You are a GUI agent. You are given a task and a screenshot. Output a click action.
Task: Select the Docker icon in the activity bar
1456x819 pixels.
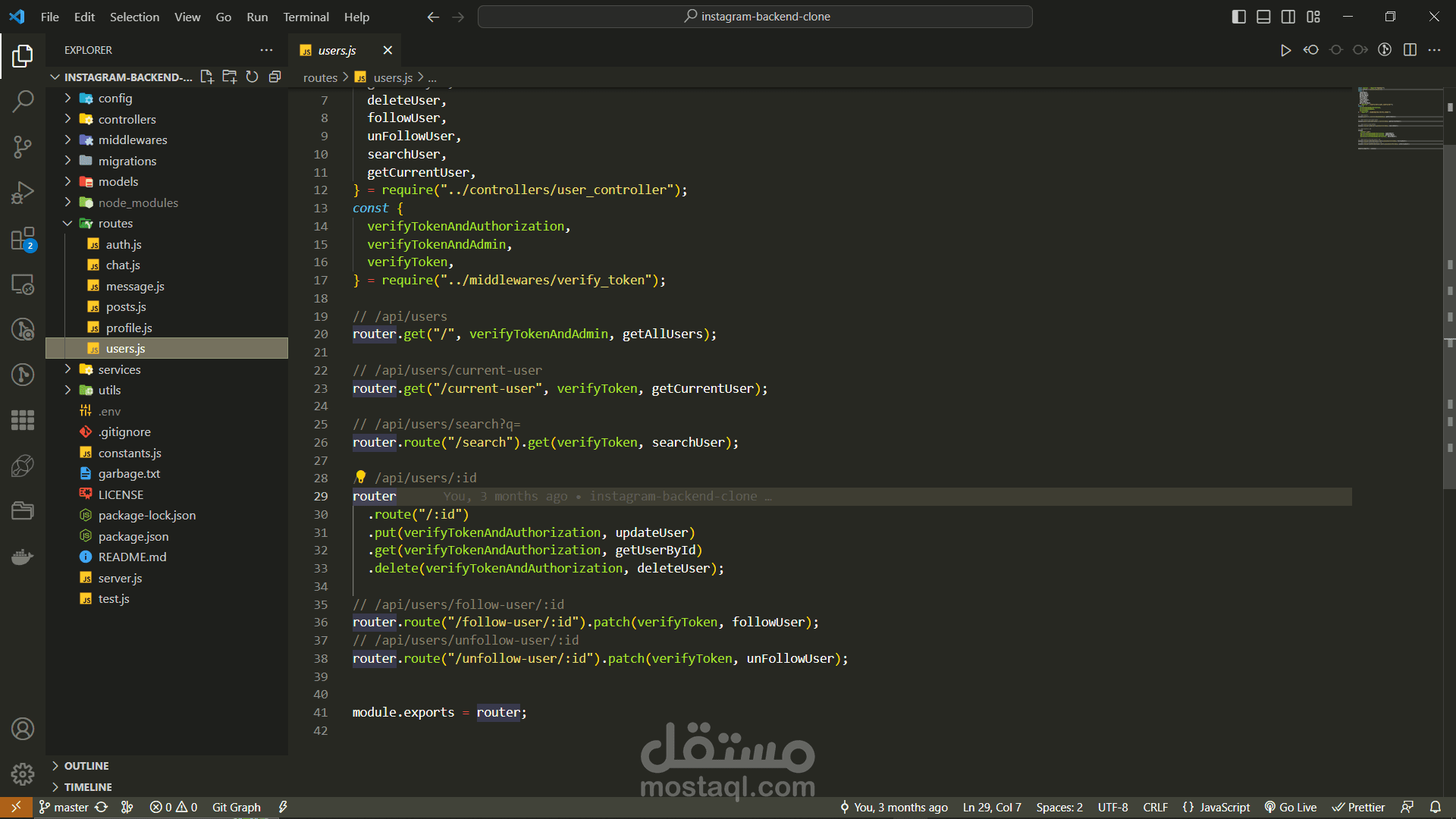pyautogui.click(x=23, y=557)
